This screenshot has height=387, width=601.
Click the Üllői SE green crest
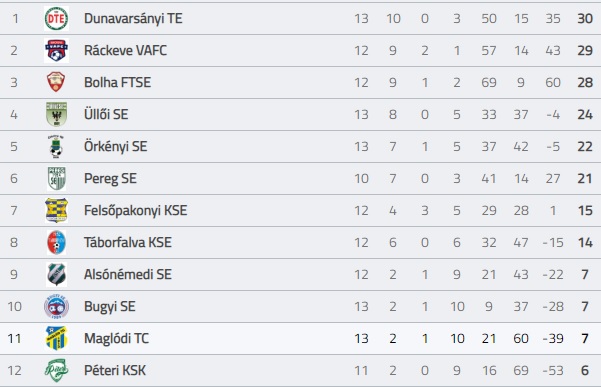[56, 114]
